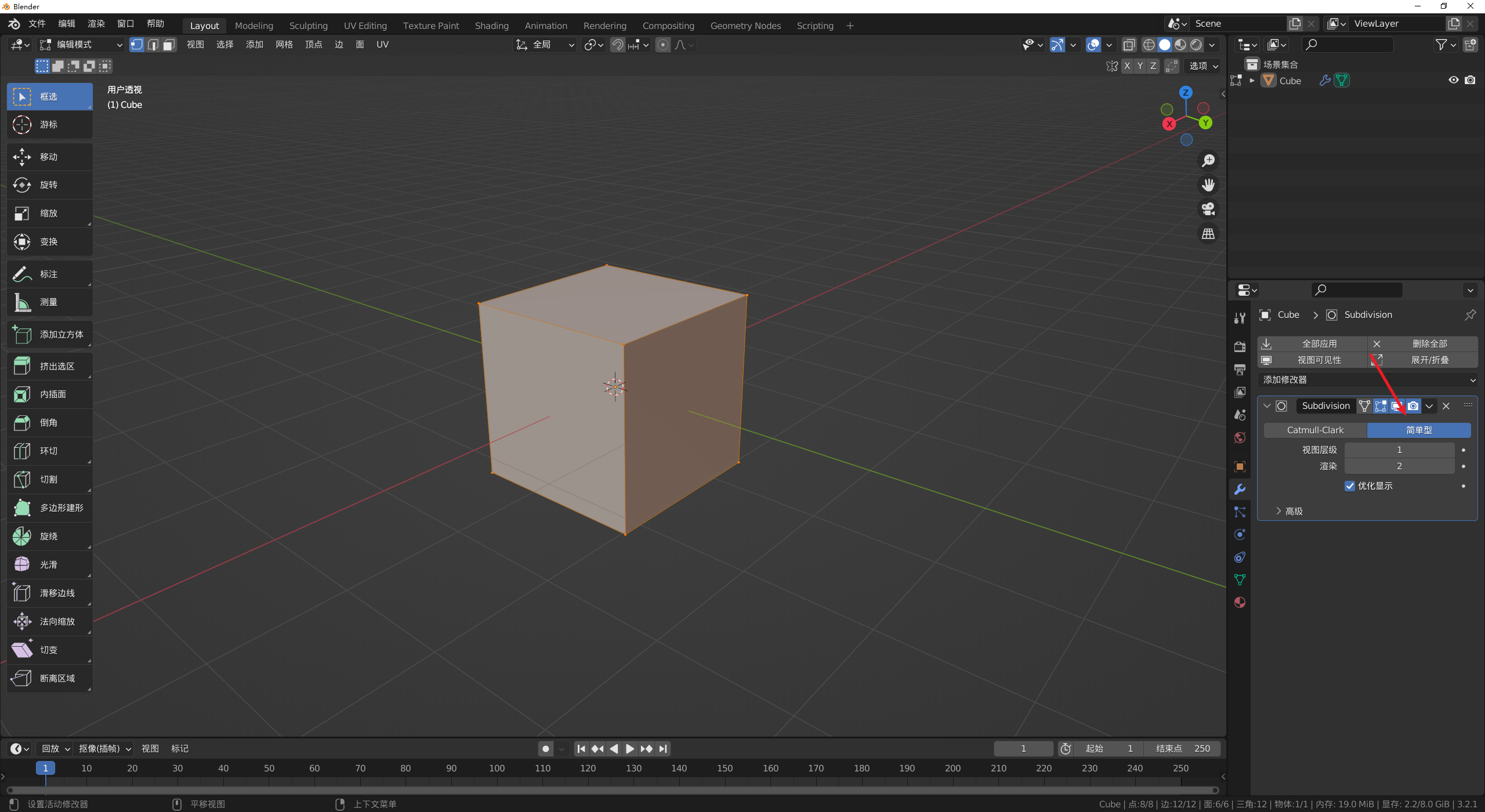Click the 视图层级 value field

[1399, 450]
